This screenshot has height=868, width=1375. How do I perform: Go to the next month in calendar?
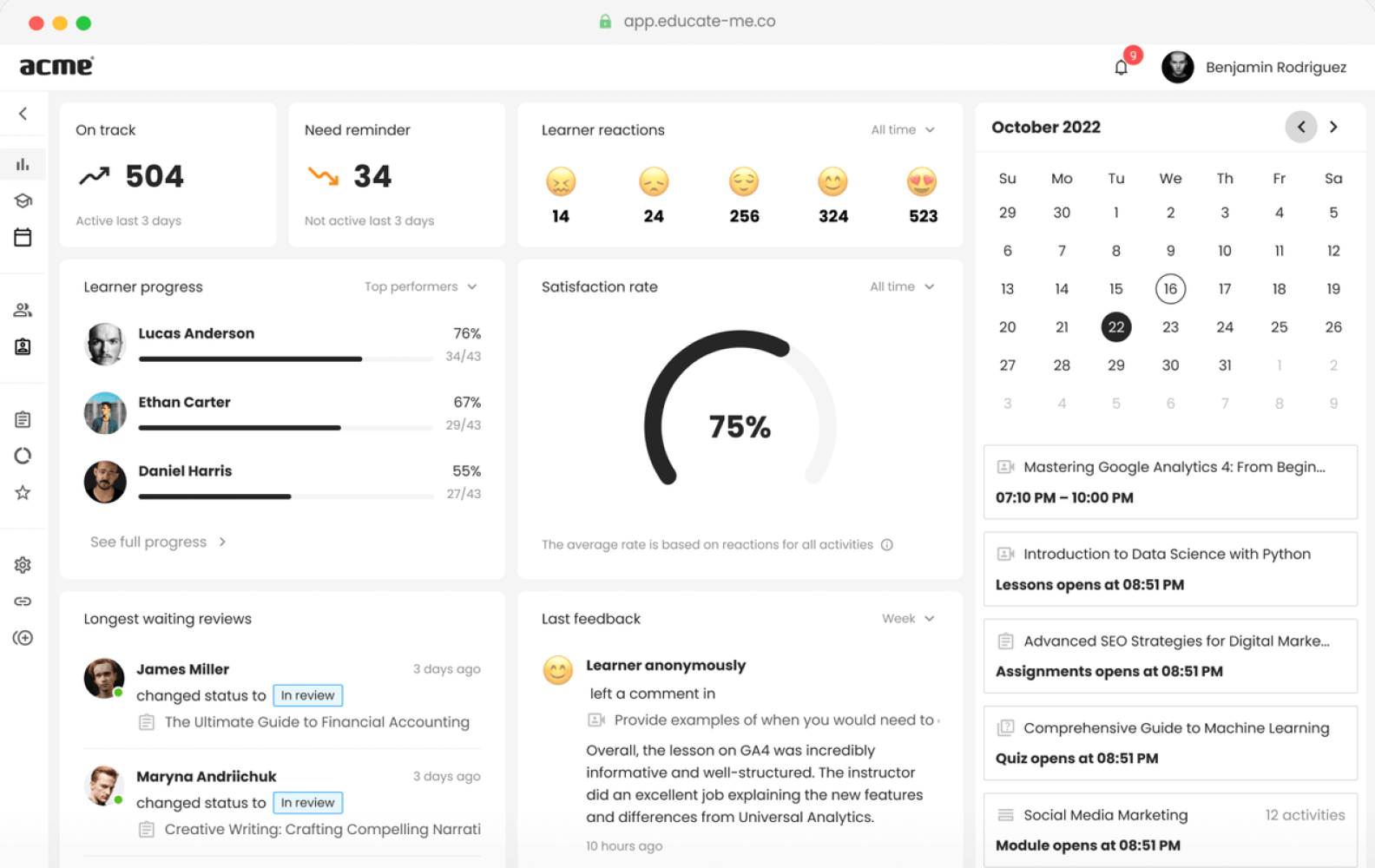(x=1333, y=127)
